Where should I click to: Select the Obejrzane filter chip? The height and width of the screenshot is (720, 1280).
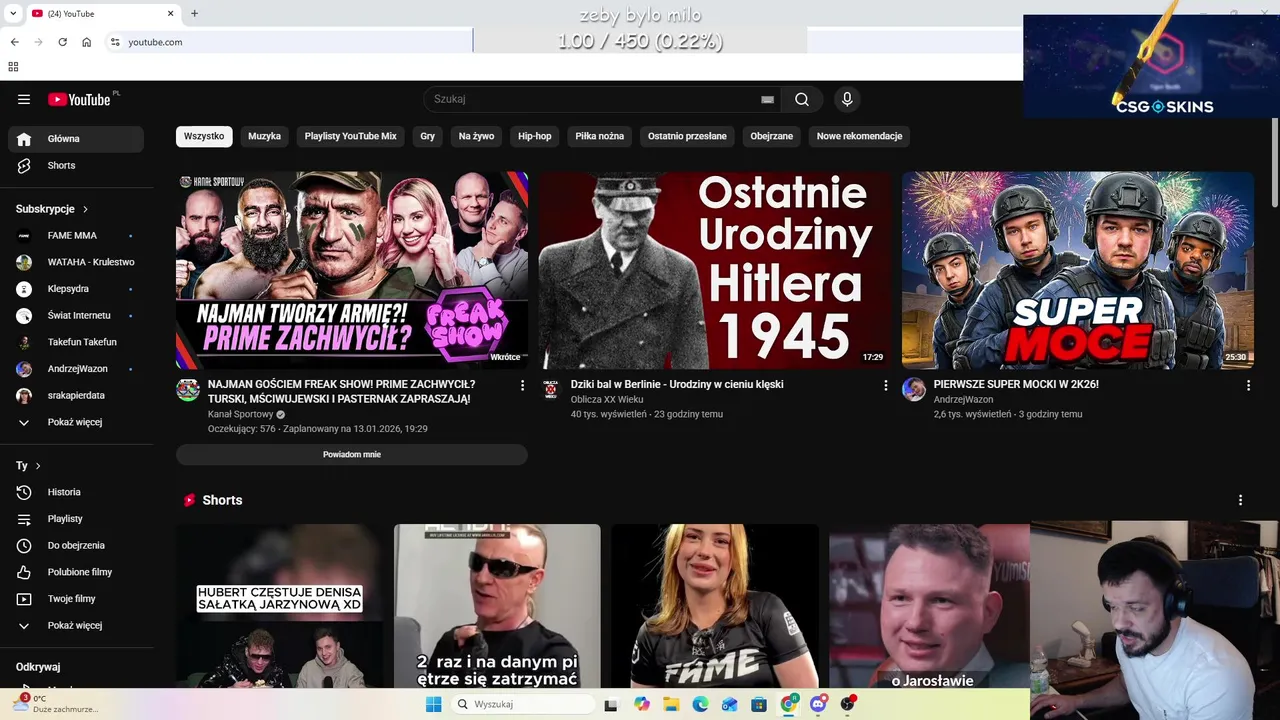pyautogui.click(x=772, y=136)
